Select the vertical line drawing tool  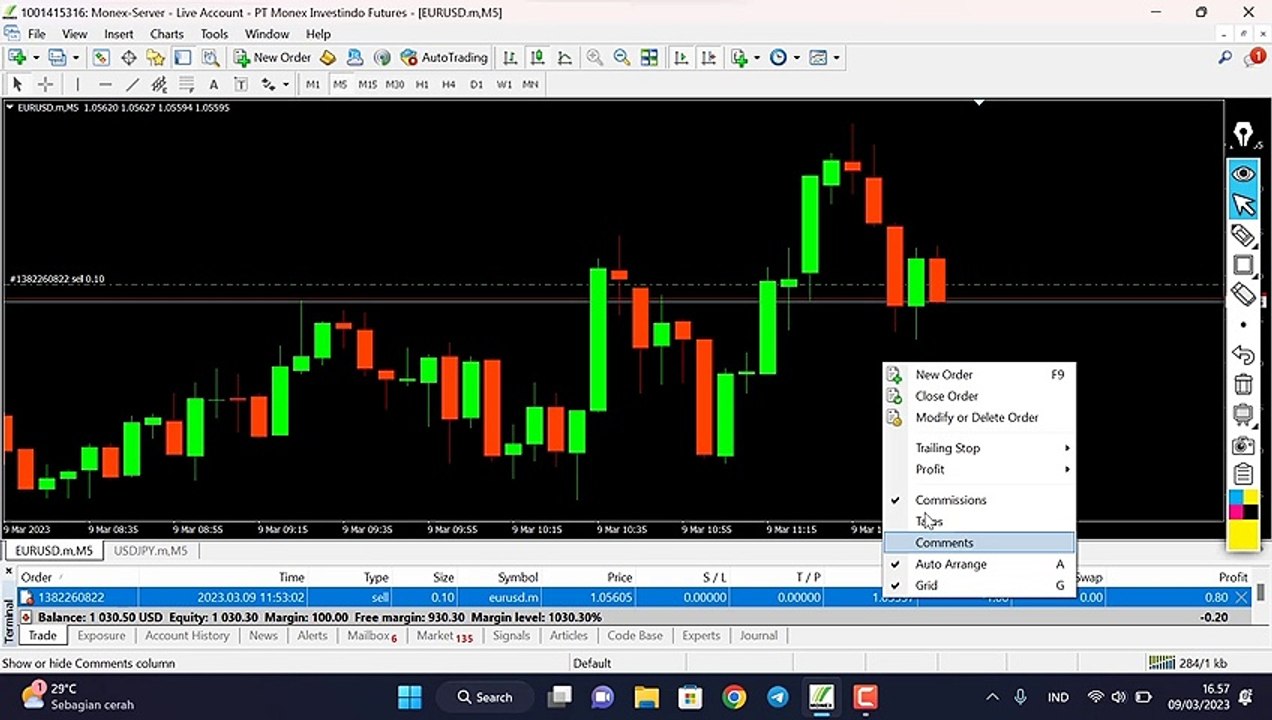coord(77,85)
